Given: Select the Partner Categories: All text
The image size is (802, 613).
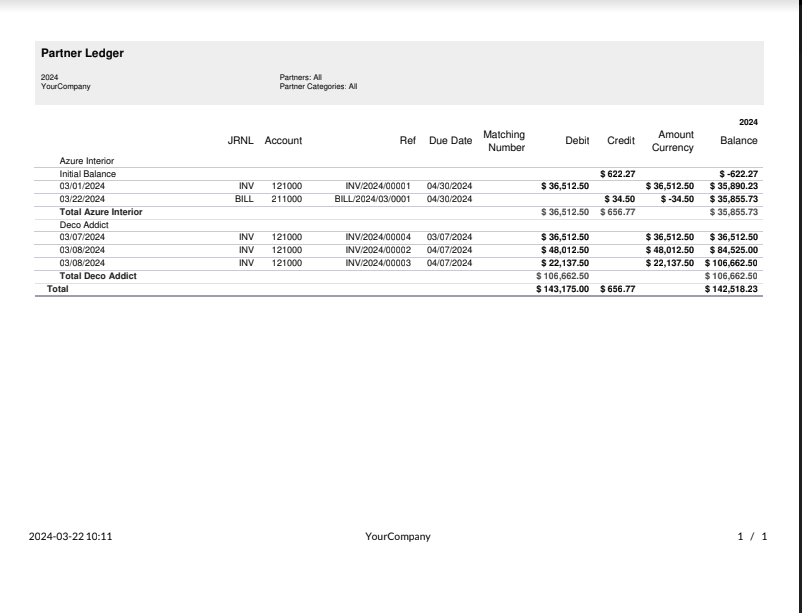Looking at the screenshot, I should click(x=318, y=86).
